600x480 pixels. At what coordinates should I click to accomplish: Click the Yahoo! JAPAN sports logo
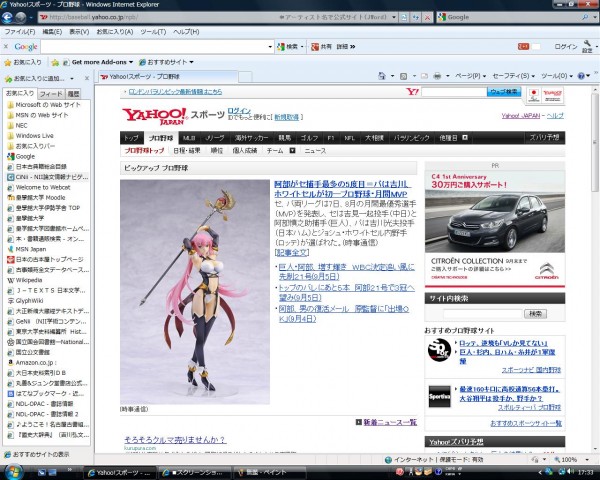(x=155, y=116)
